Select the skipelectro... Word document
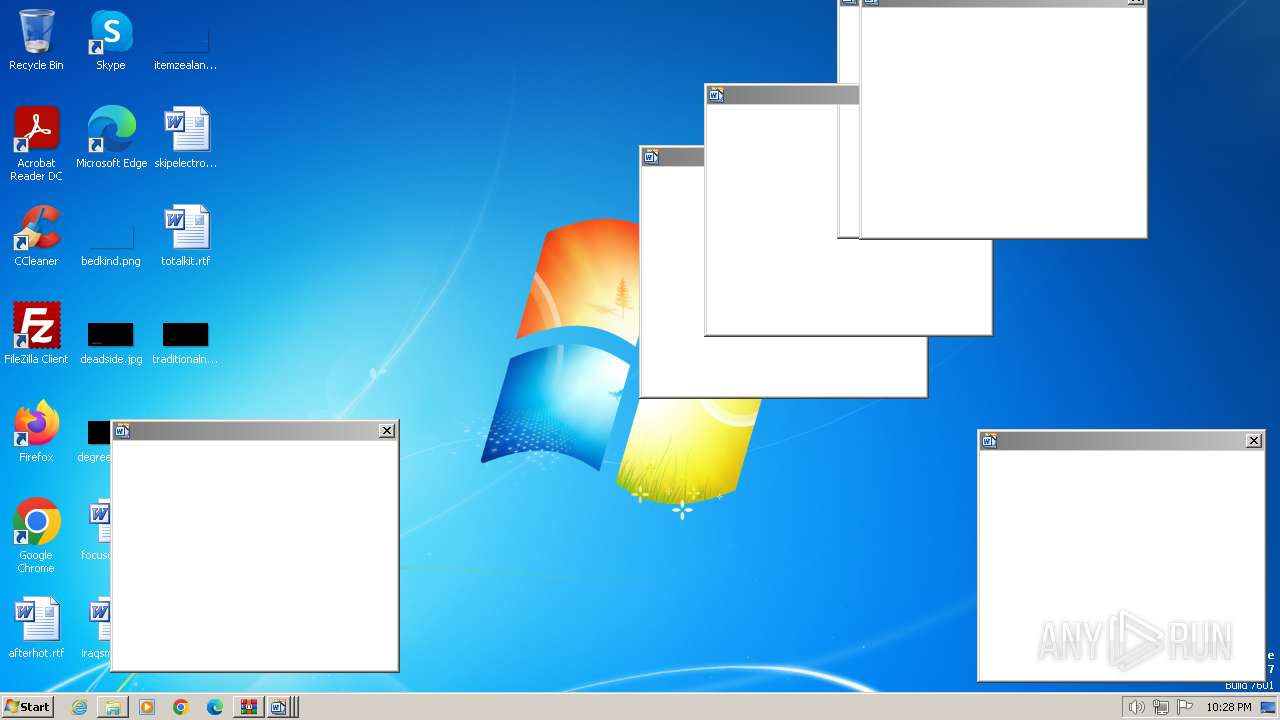Image resolution: width=1280 pixels, height=720 pixels. coord(186,138)
